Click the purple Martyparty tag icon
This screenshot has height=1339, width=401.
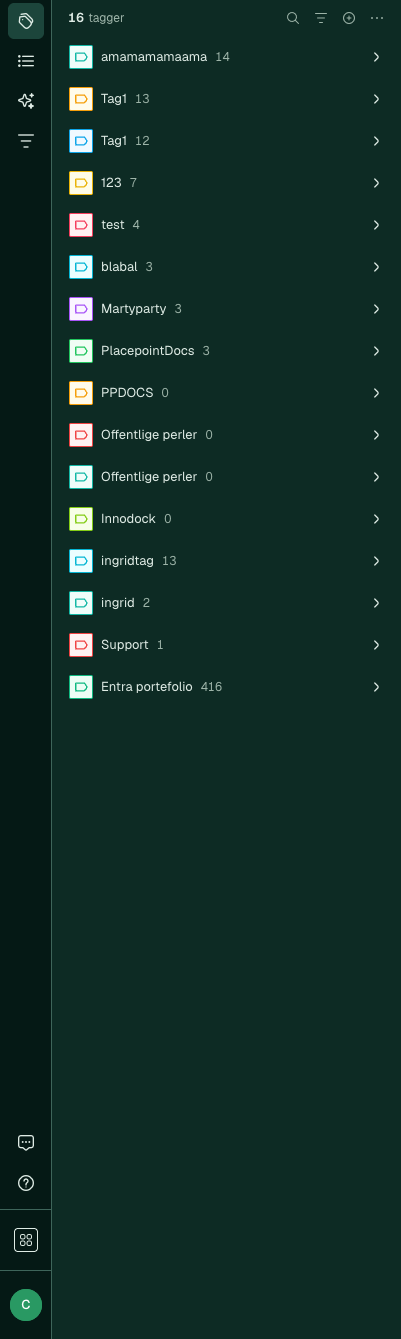click(x=81, y=309)
